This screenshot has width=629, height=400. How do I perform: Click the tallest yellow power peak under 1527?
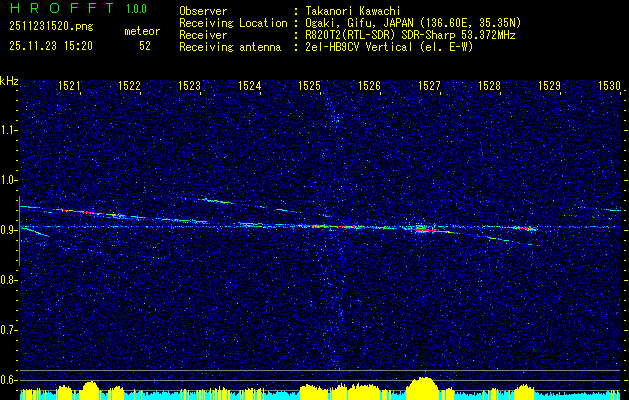pos(422,388)
